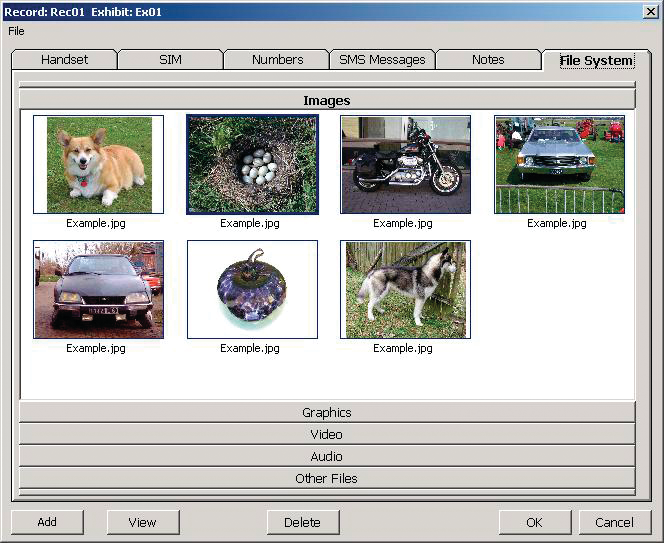Select the bird nest with eggs thumbnail
The image size is (664, 543).
point(252,164)
